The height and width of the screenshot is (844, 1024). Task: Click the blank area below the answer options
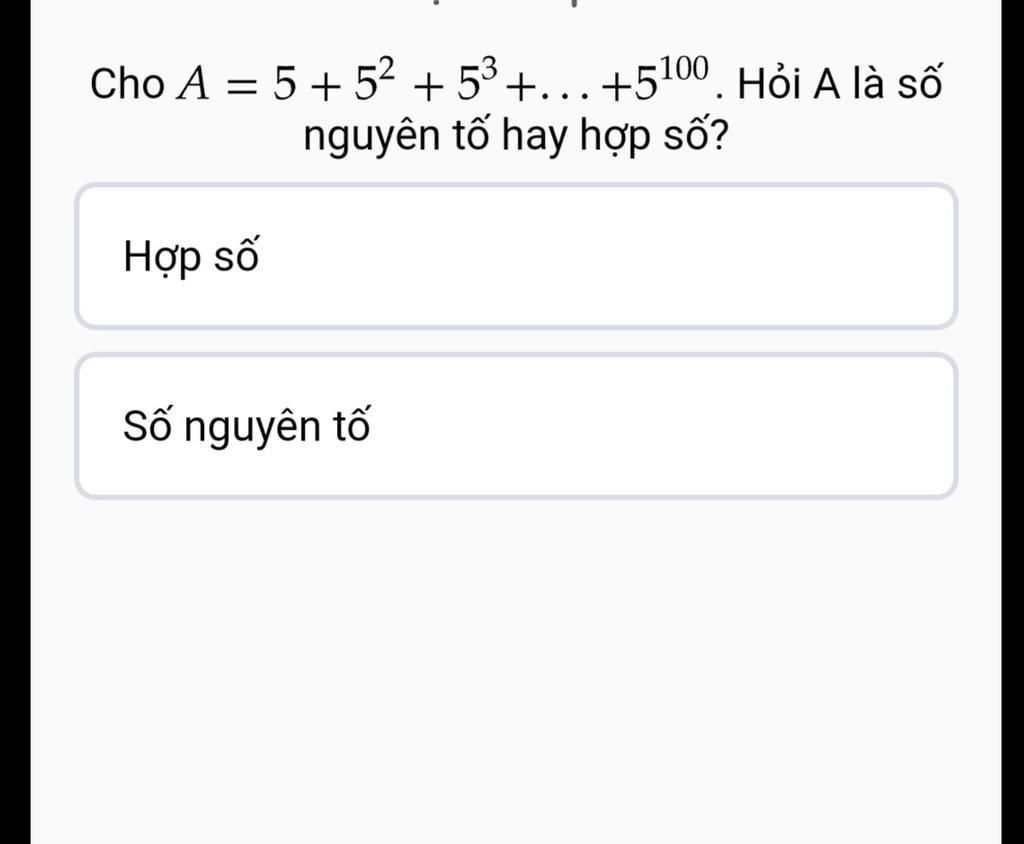click(x=516, y=666)
